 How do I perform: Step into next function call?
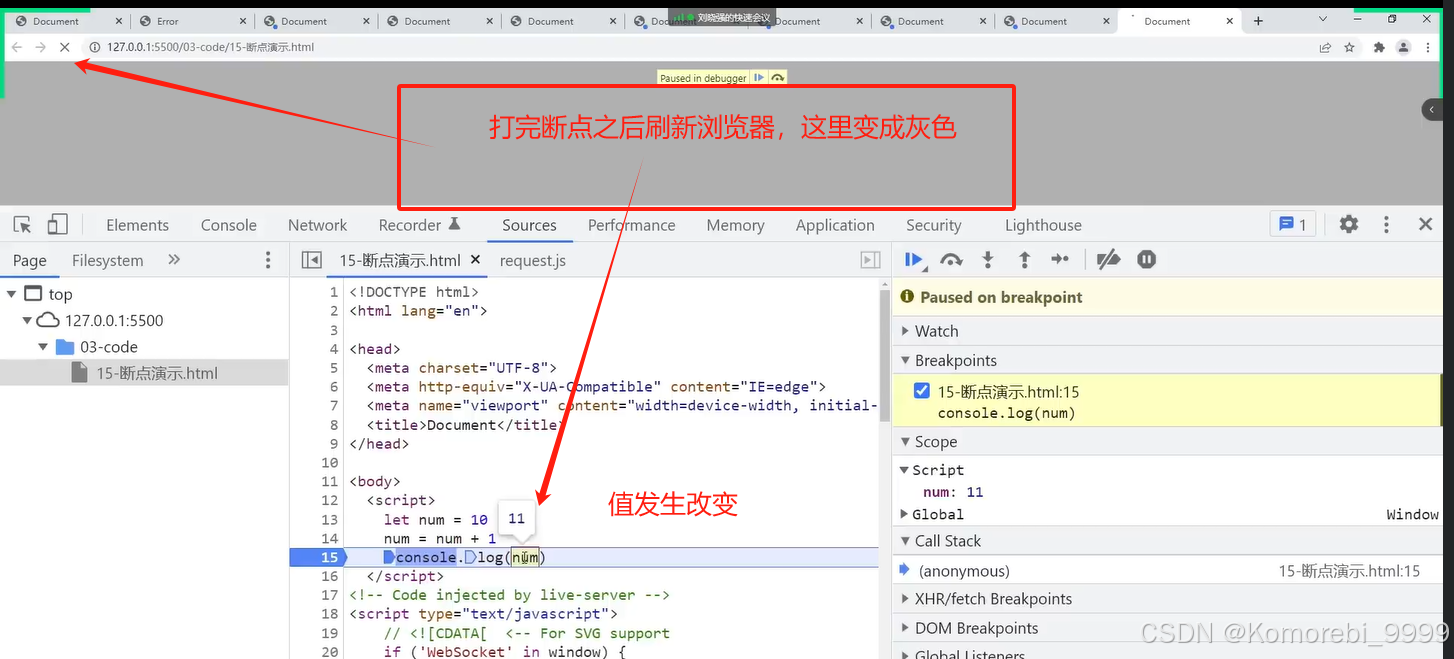tap(988, 259)
